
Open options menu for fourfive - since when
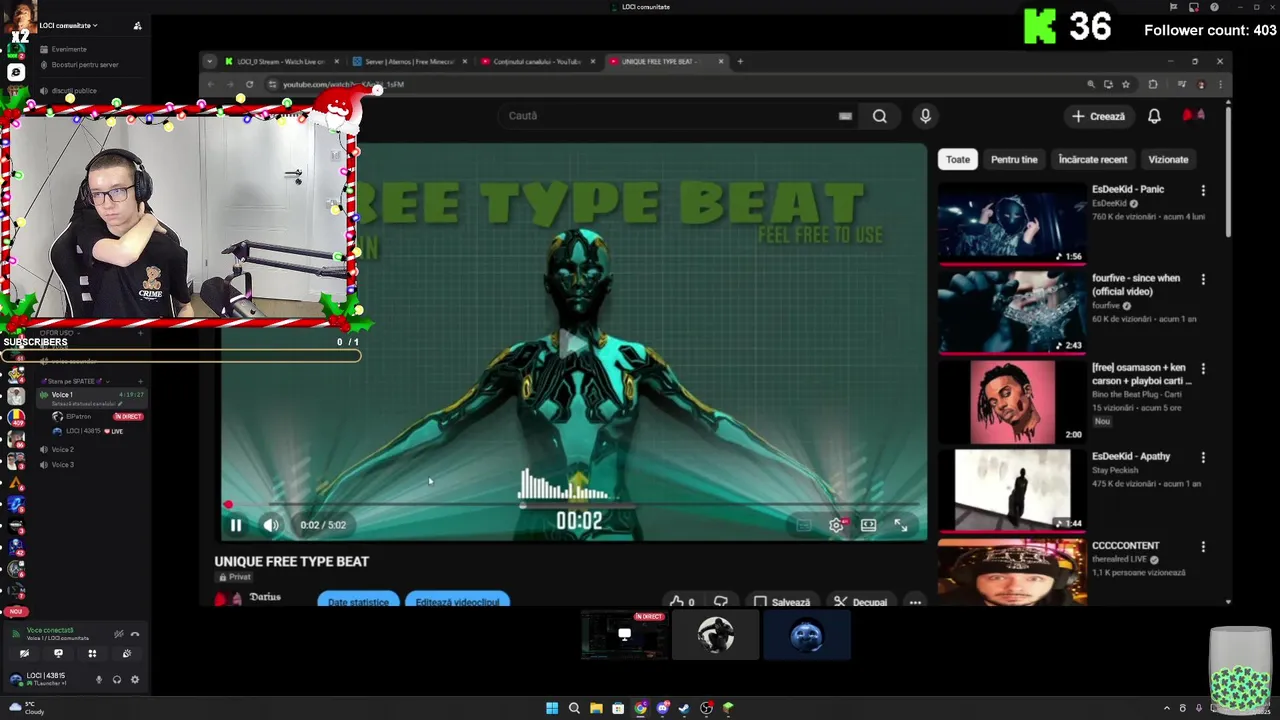pos(1203,279)
